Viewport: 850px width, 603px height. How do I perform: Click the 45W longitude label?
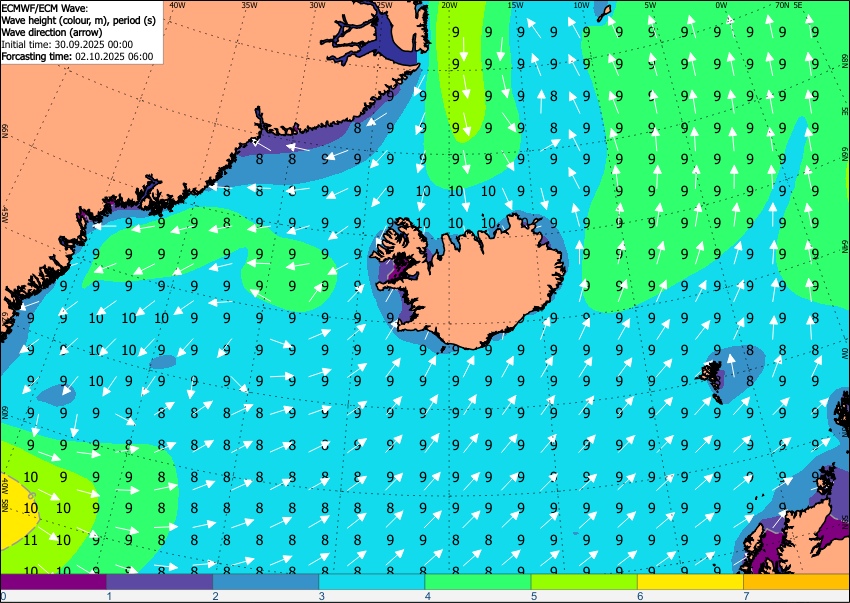click(x=4, y=215)
